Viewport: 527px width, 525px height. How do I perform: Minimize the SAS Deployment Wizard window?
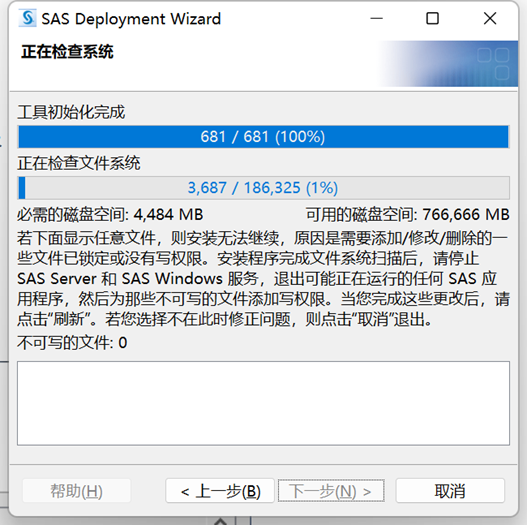click(x=376, y=18)
